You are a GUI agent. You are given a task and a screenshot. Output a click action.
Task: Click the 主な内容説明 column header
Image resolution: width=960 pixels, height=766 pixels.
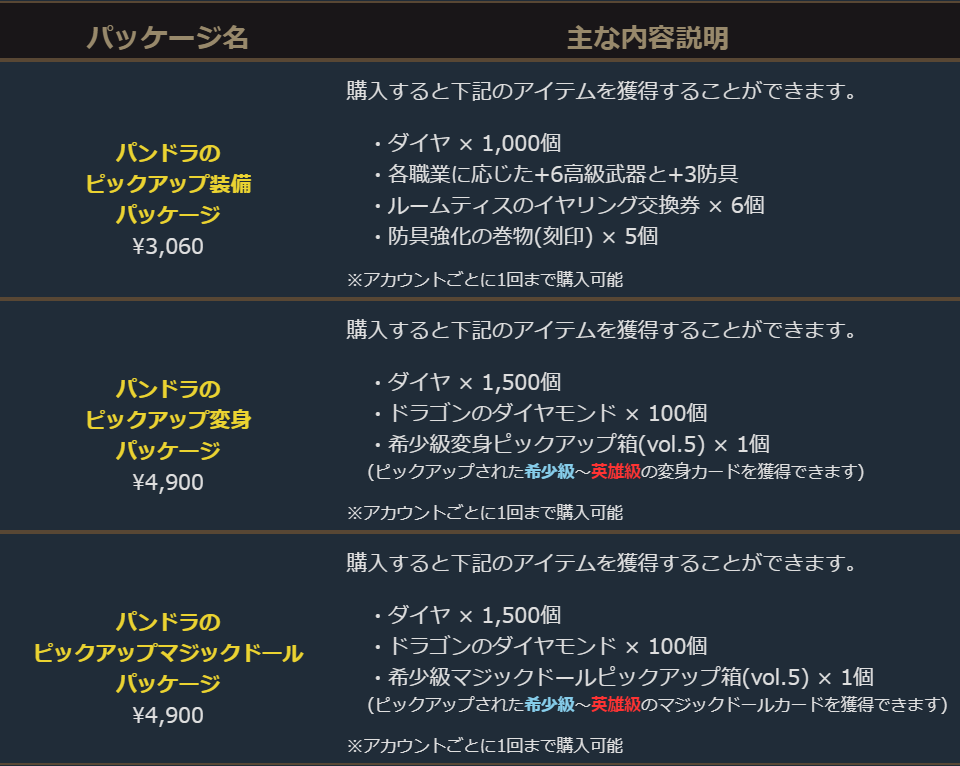pos(647,38)
